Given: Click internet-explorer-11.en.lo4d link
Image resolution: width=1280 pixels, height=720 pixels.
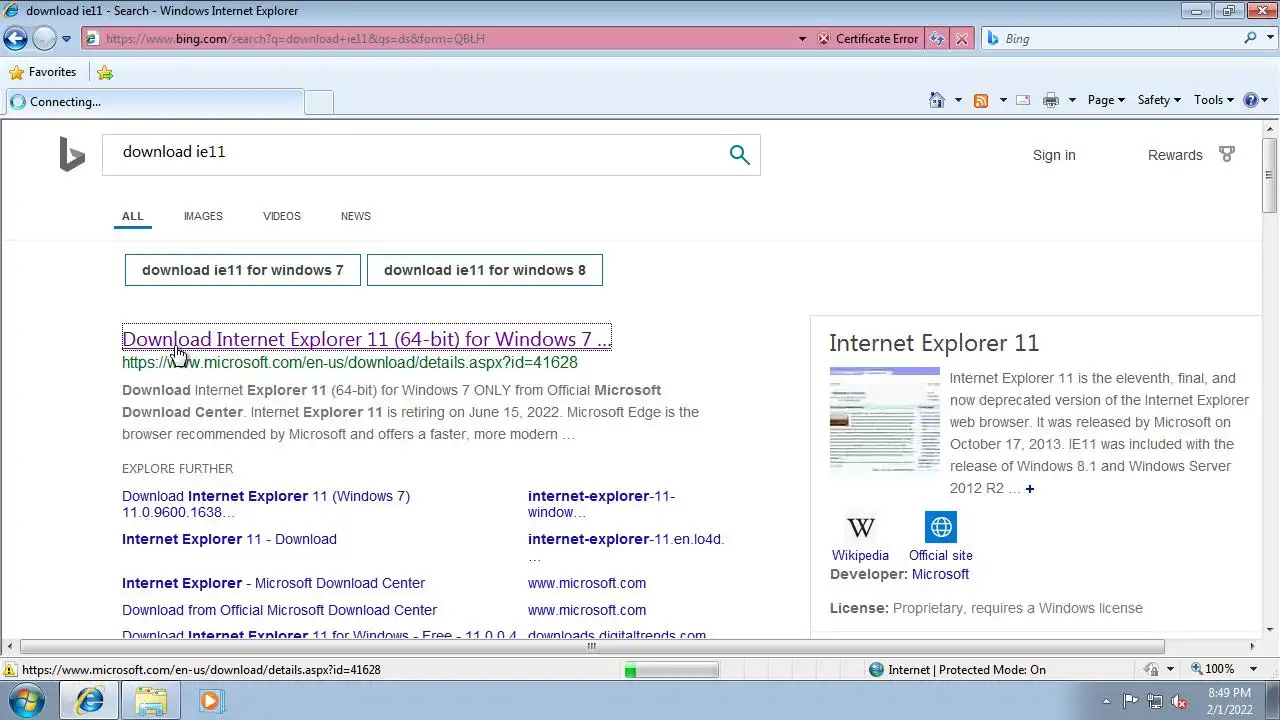Looking at the screenshot, I should [x=626, y=539].
